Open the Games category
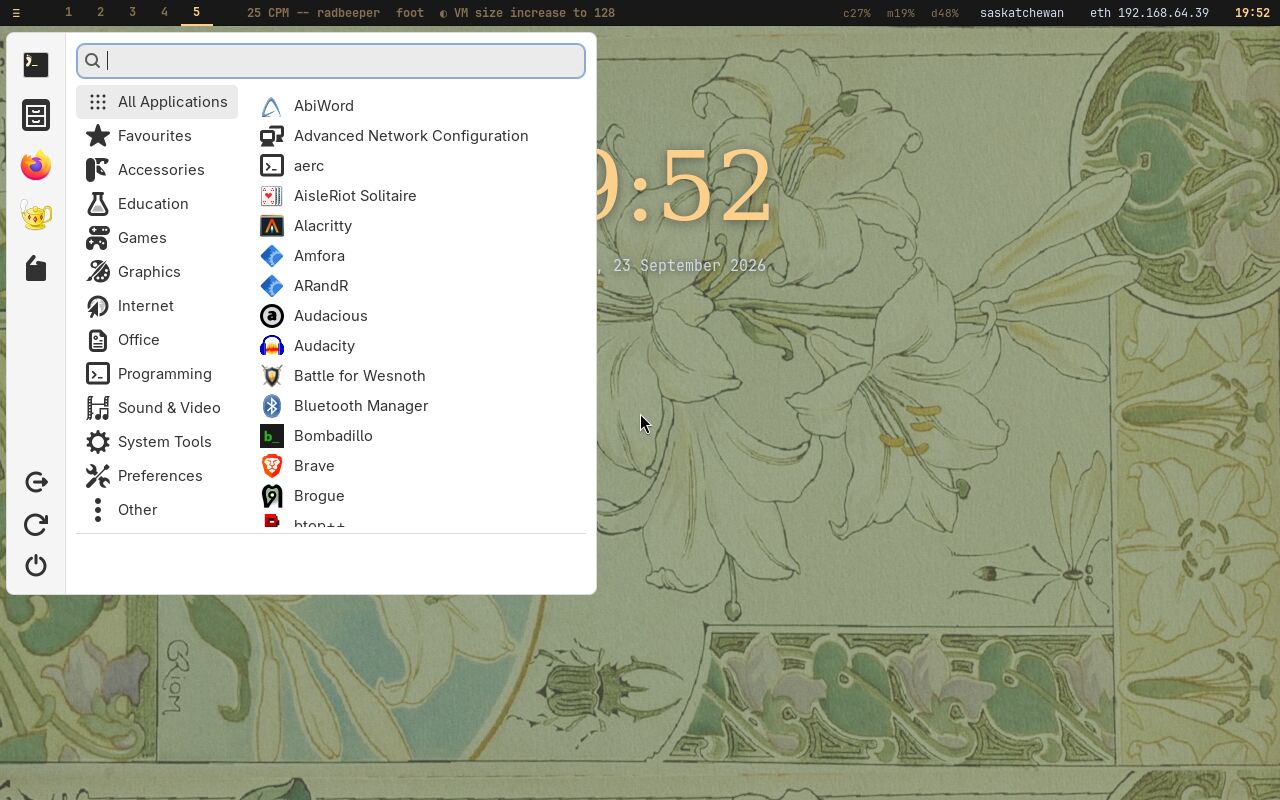1280x800 pixels. coord(157,238)
